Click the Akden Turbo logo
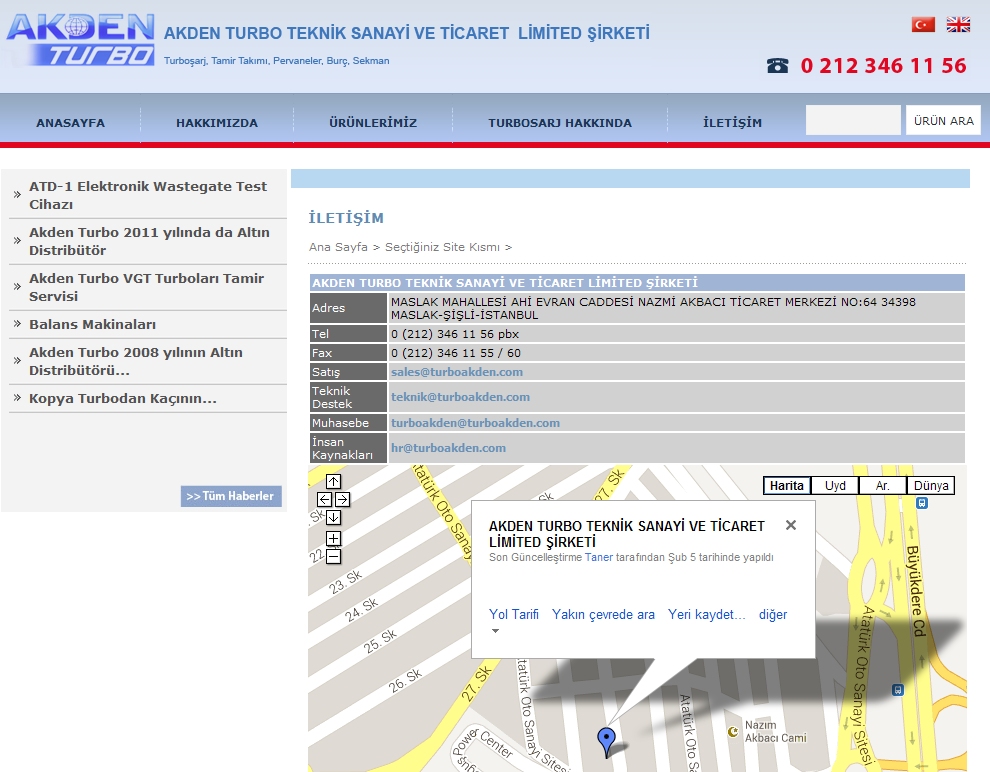 click(80, 39)
